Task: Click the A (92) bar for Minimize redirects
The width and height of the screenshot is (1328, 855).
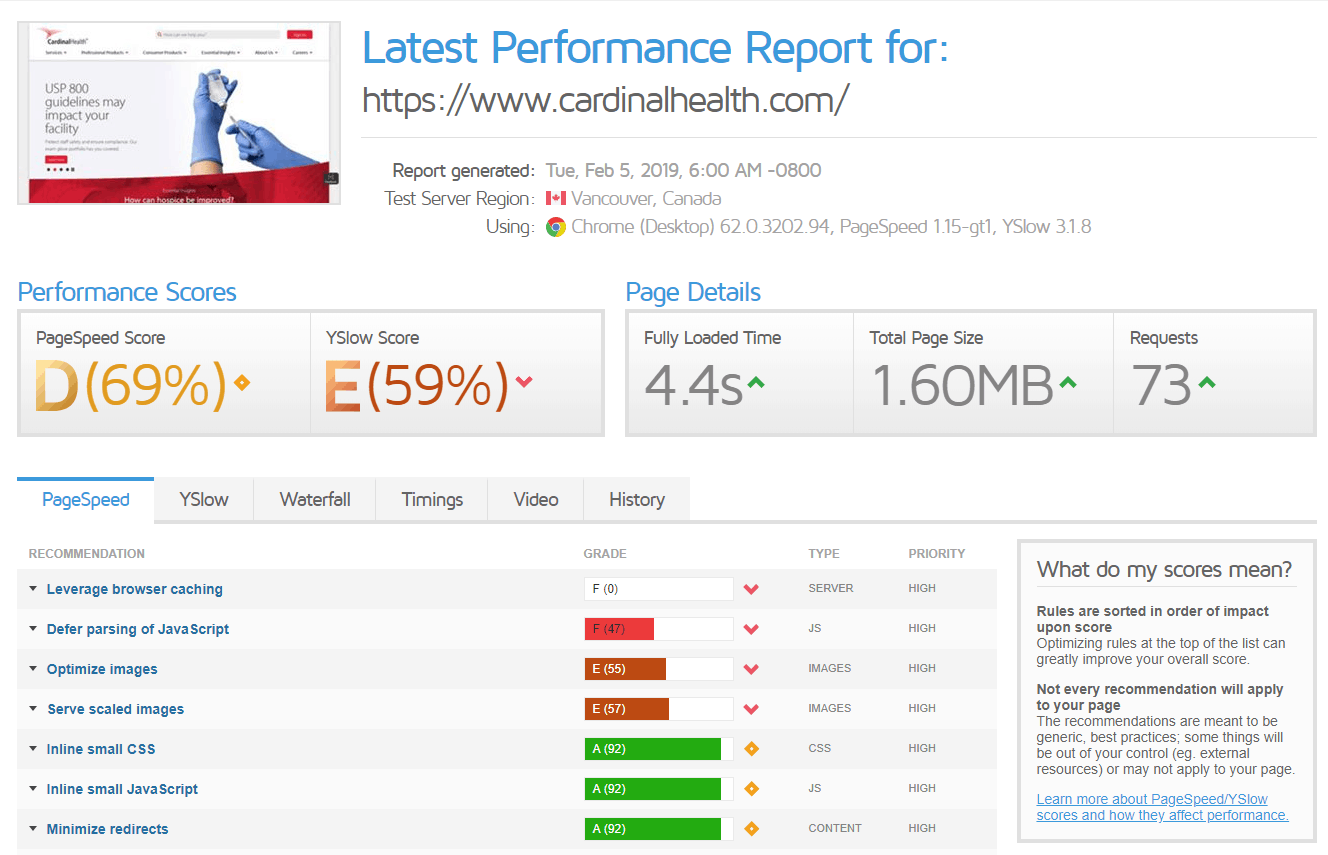Action: 659,829
